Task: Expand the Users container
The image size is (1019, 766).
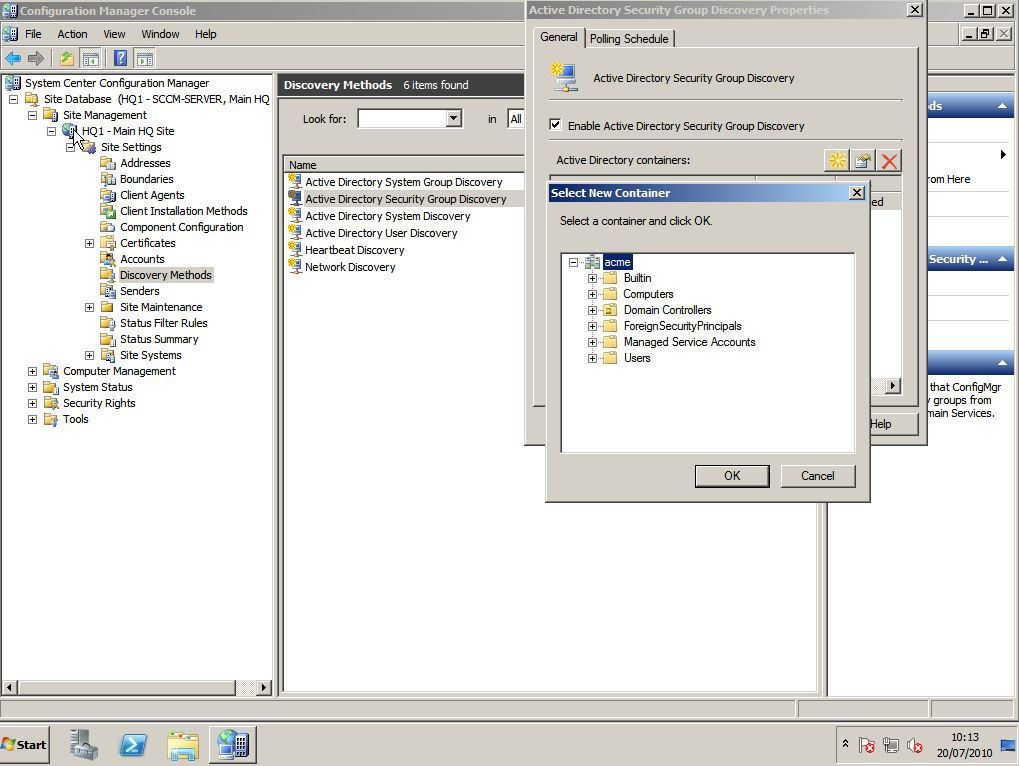Action: click(x=592, y=358)
